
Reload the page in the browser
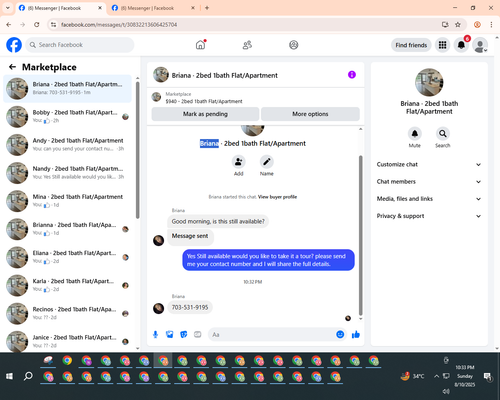(37, 25)
